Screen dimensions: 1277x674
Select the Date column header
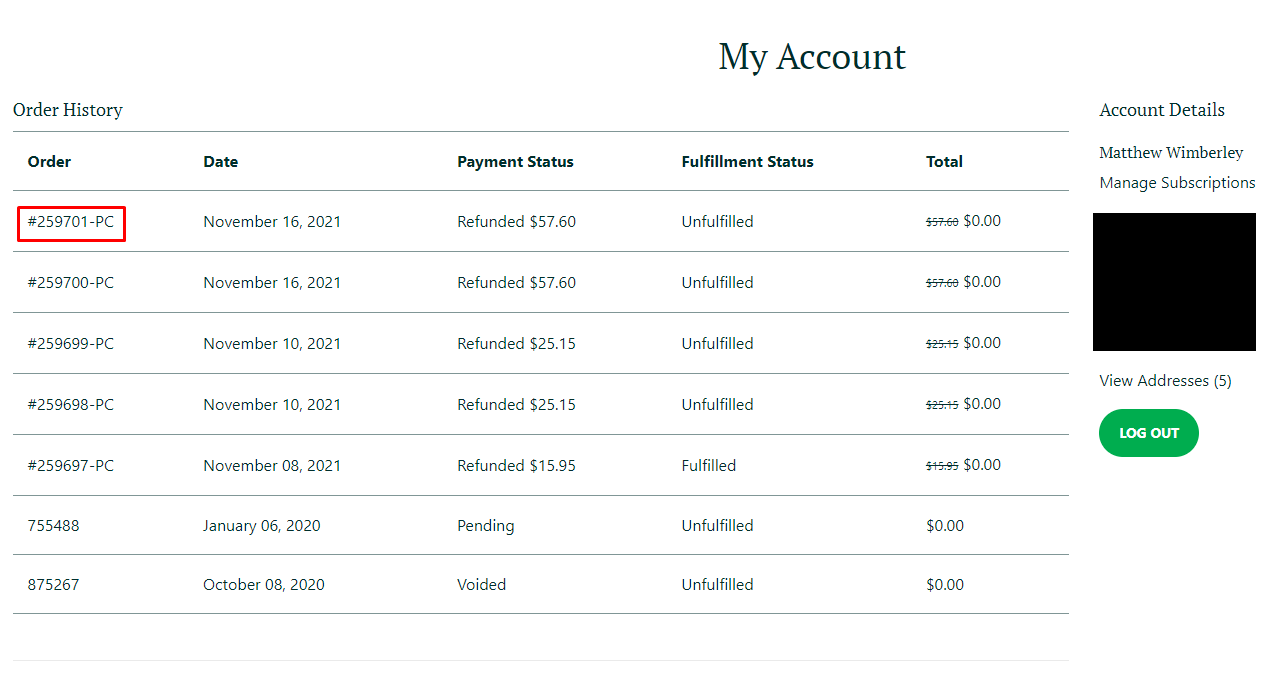pyautogui.click(x=221, y=162)
